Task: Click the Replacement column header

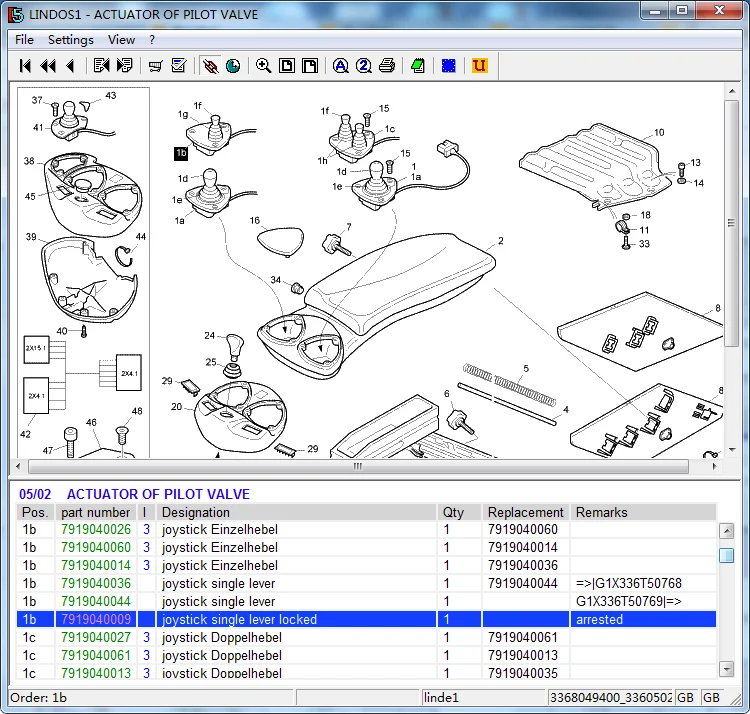Action: point(526,512)
